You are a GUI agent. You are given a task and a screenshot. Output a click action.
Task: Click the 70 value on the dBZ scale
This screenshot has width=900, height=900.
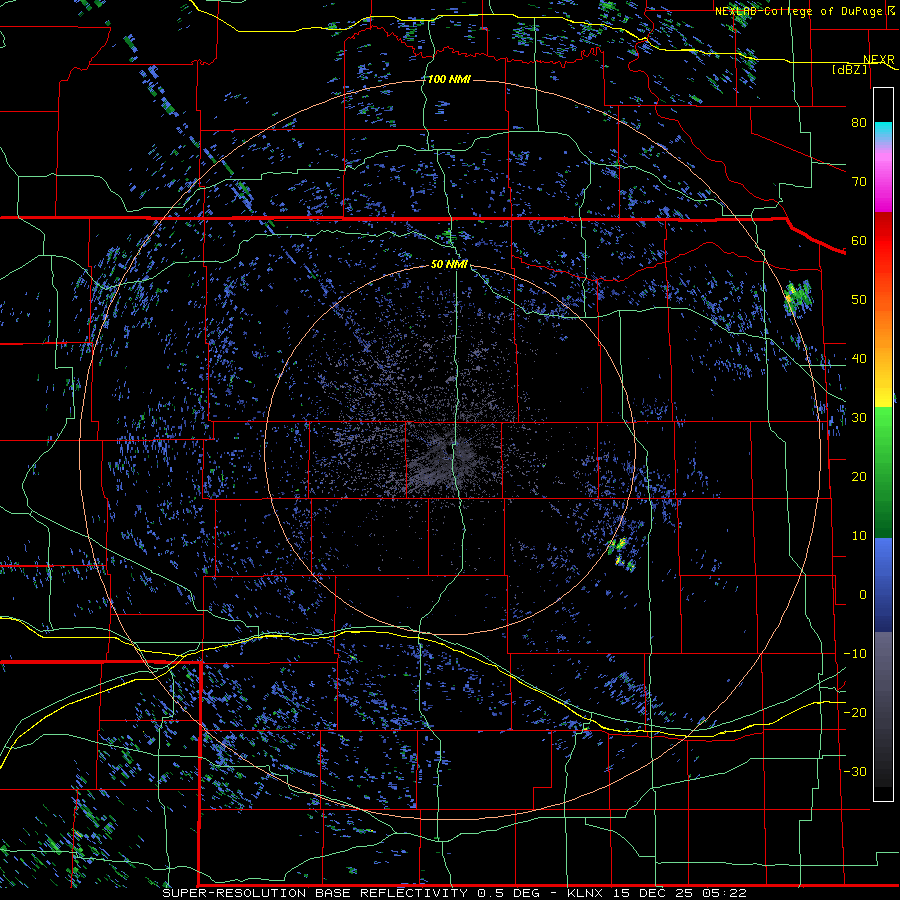(x=859, y=181)
